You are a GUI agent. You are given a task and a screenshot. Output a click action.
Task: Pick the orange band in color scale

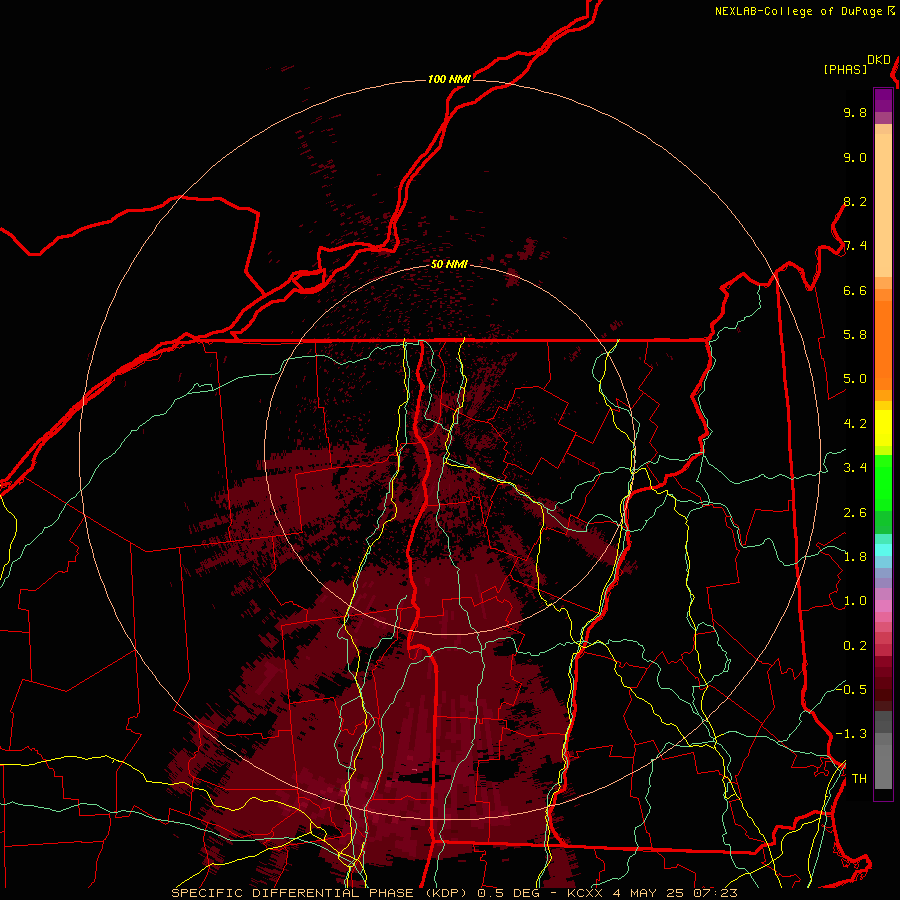(x=883, y=344)
